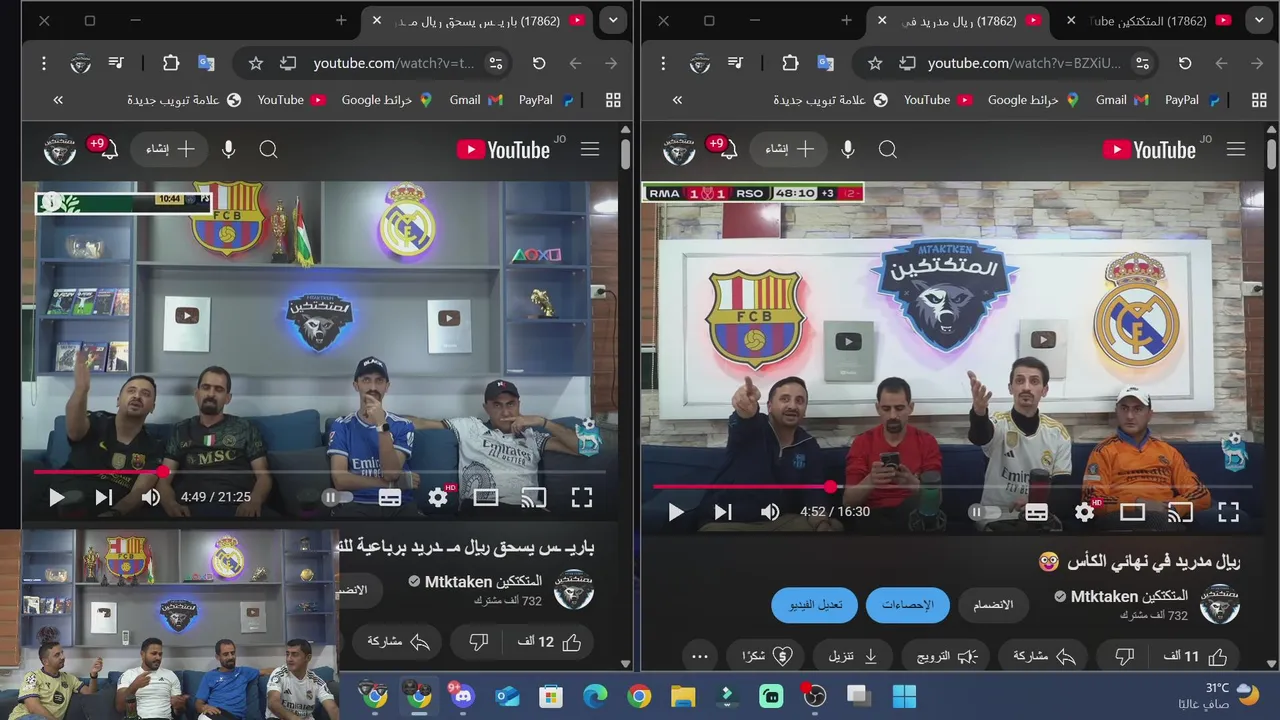Open more actions ellipsis in right window

700,657
